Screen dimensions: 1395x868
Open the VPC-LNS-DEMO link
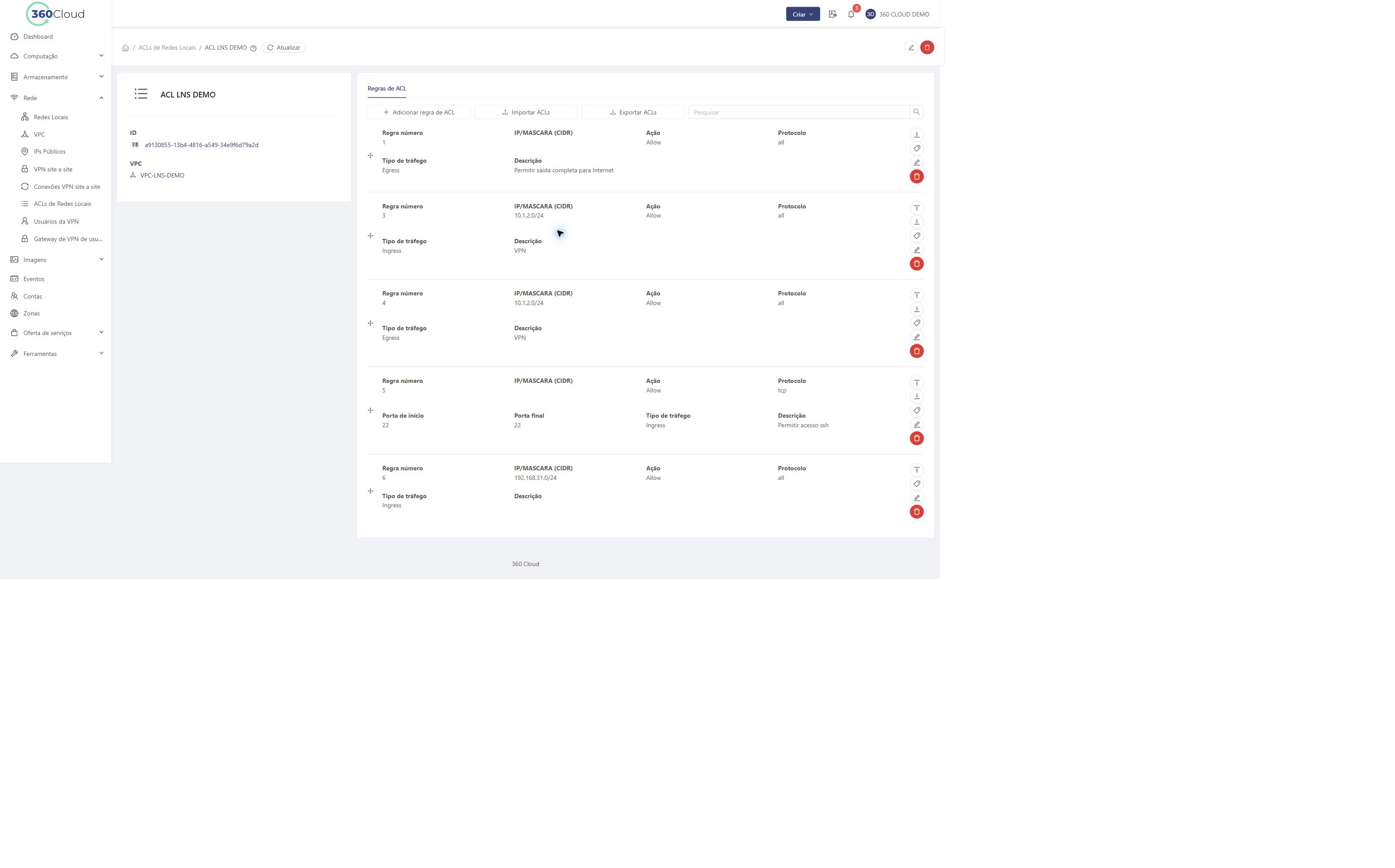coord(162,176)
